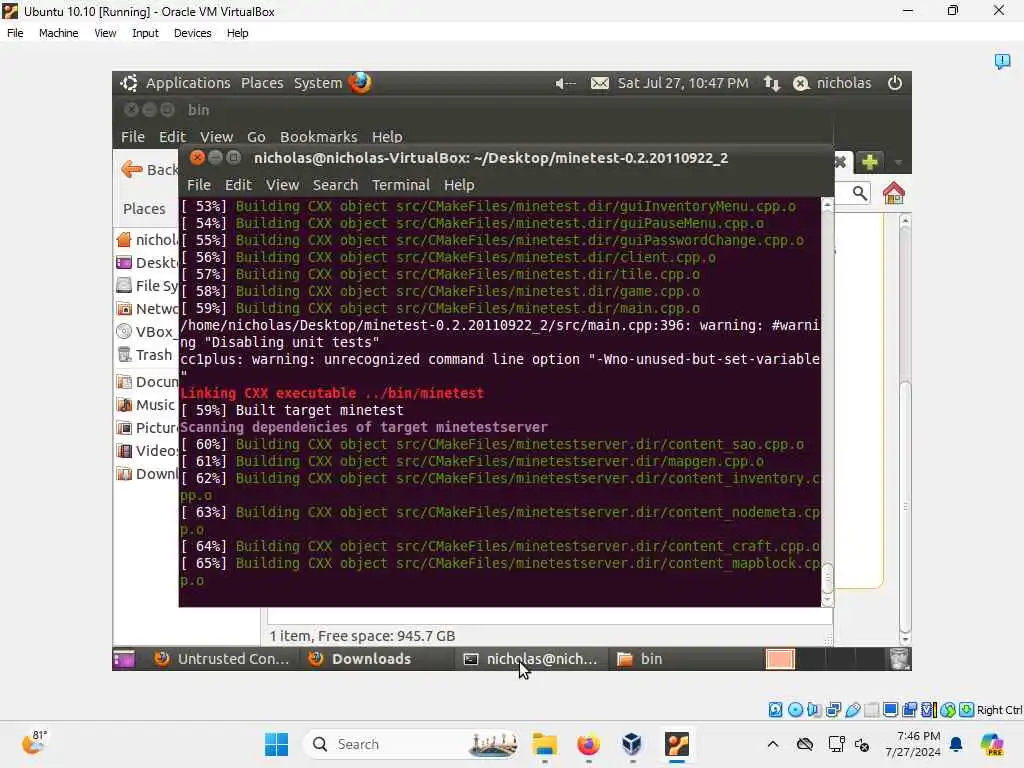Select Desktop in Places sidebar
This screenshot has width=1024, height=768.
[147, 263]
